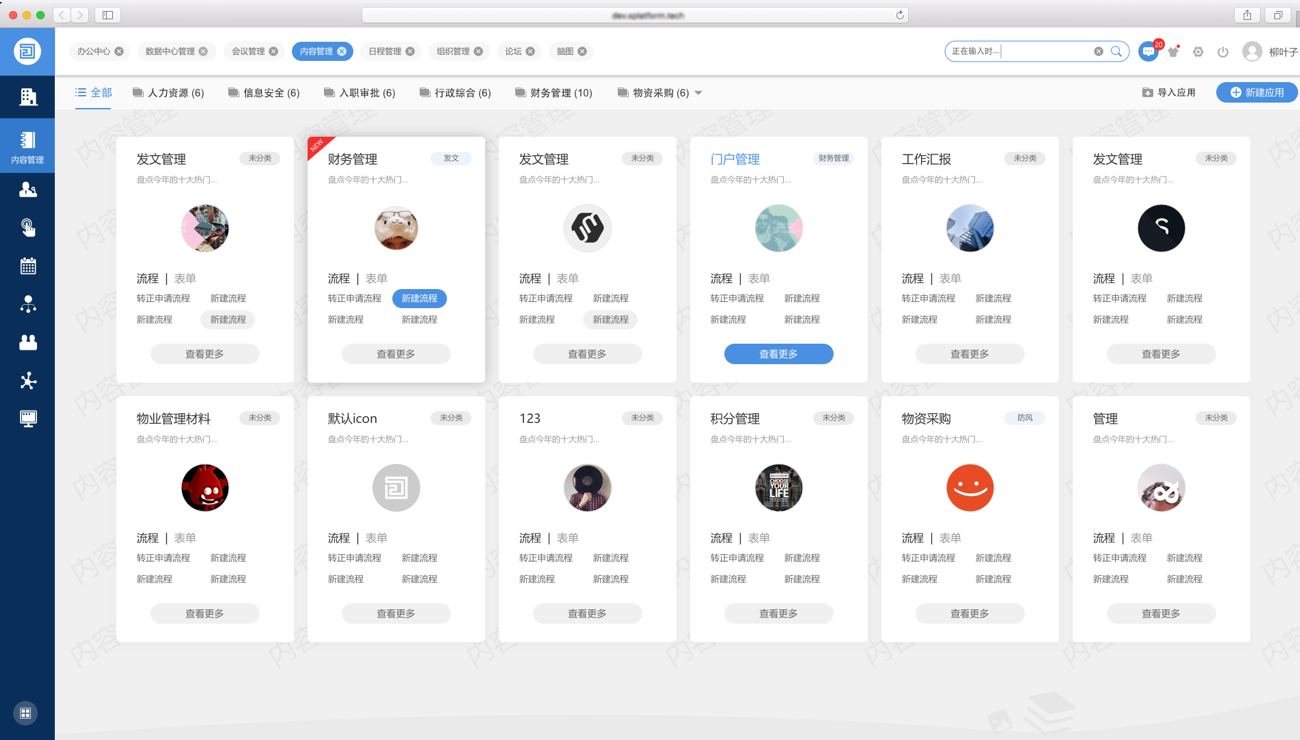Screen dimensions: 1300x740
Task: Expand the 物资采购 category dropdown arrow
Action: (x=699, y=93)
